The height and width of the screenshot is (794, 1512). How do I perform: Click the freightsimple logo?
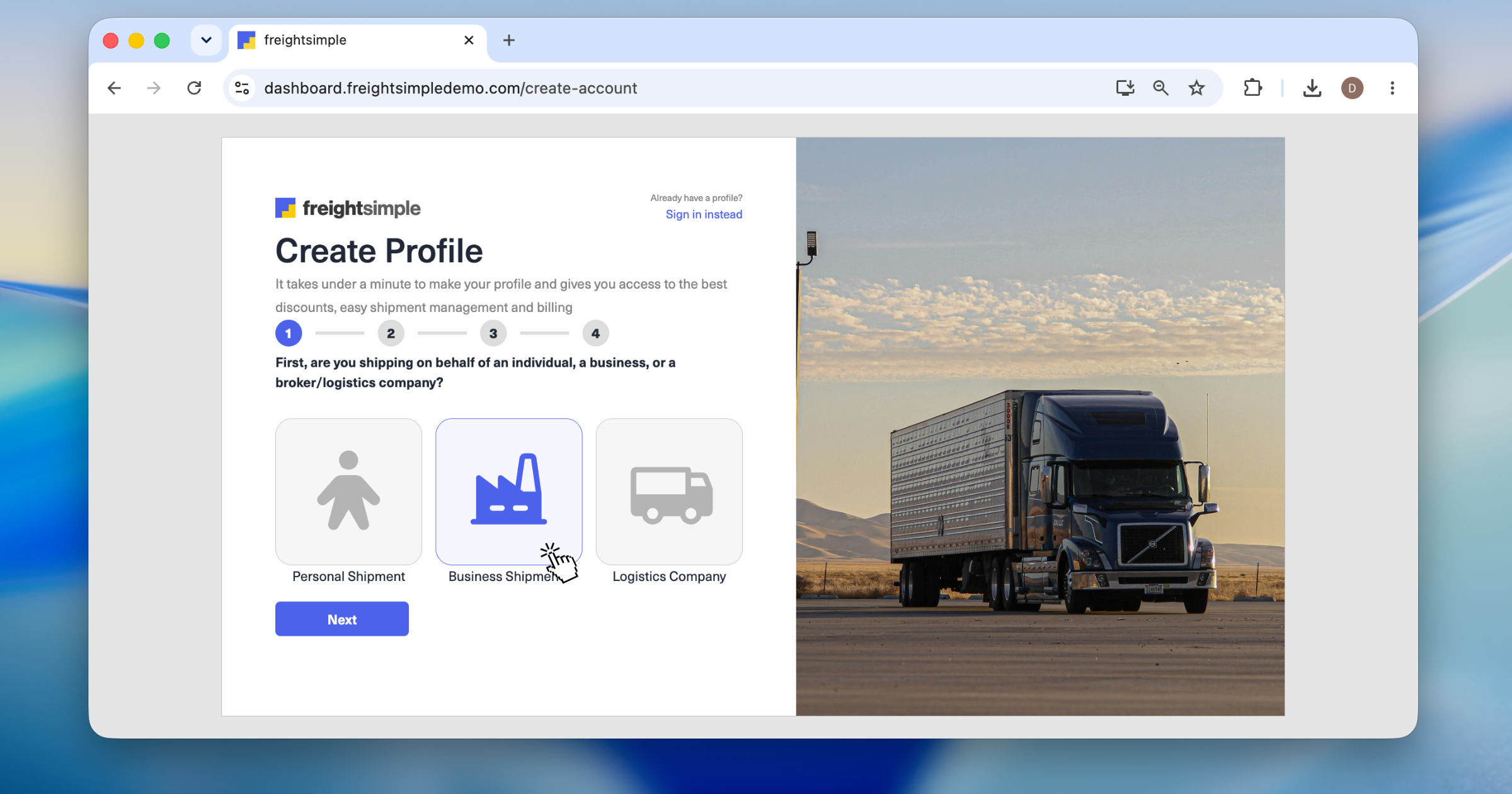[x=348, y=208]
